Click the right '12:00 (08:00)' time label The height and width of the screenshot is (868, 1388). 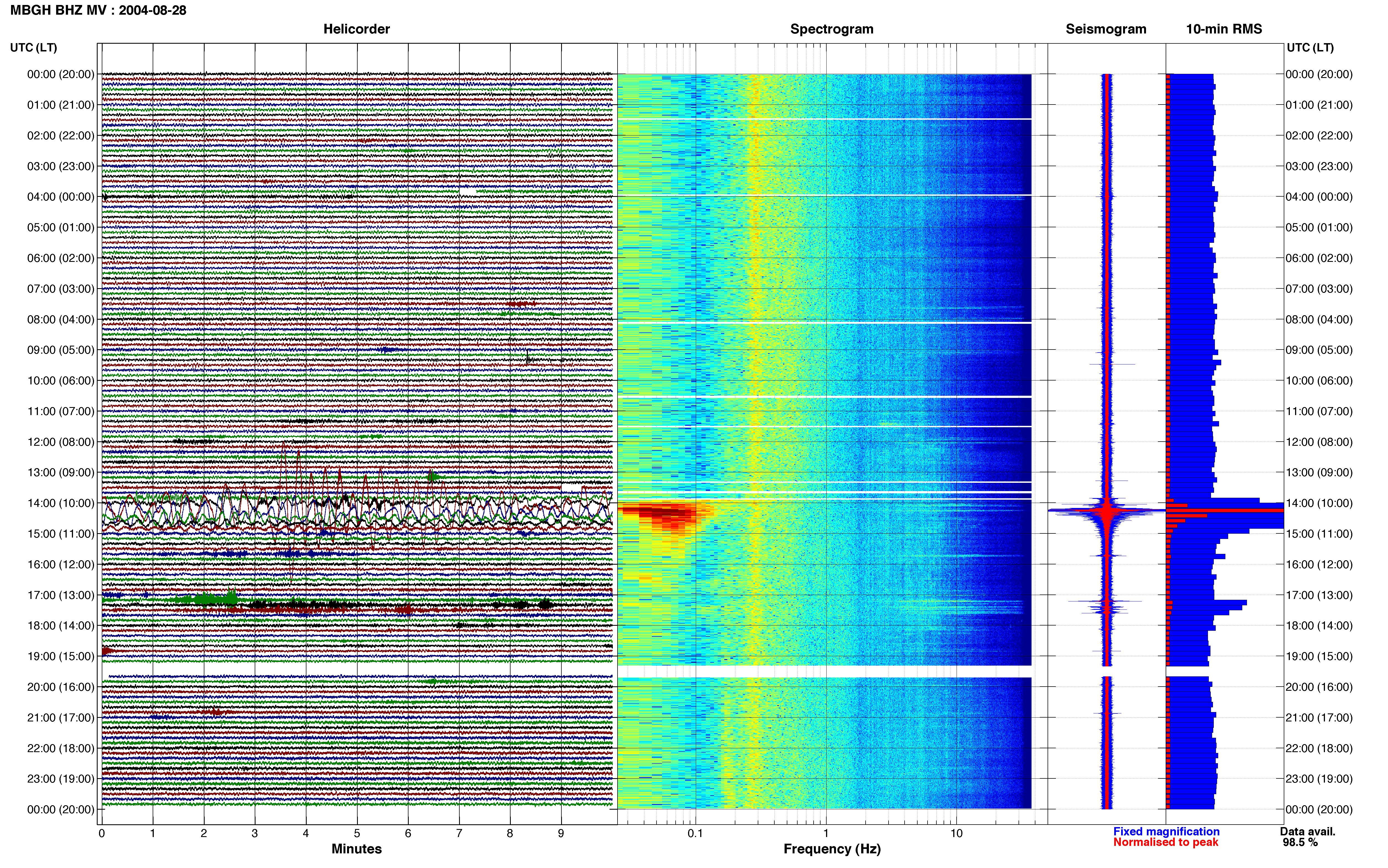point(1319,442)
